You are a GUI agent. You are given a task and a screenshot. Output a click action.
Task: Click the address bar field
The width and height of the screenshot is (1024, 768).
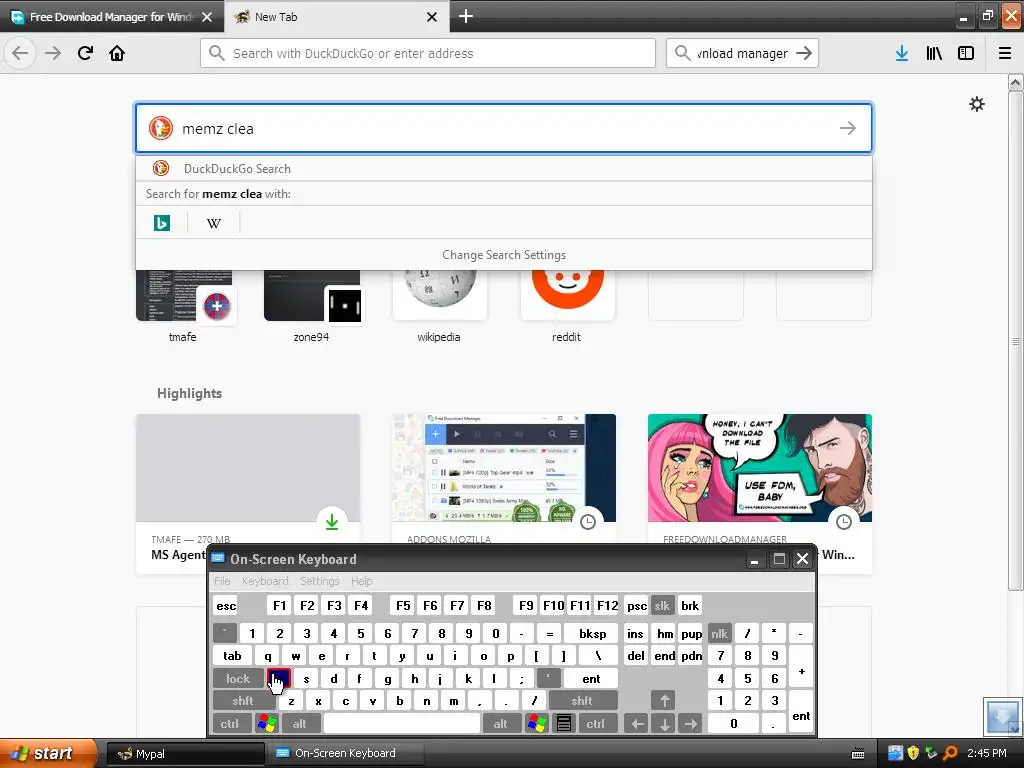428,53
